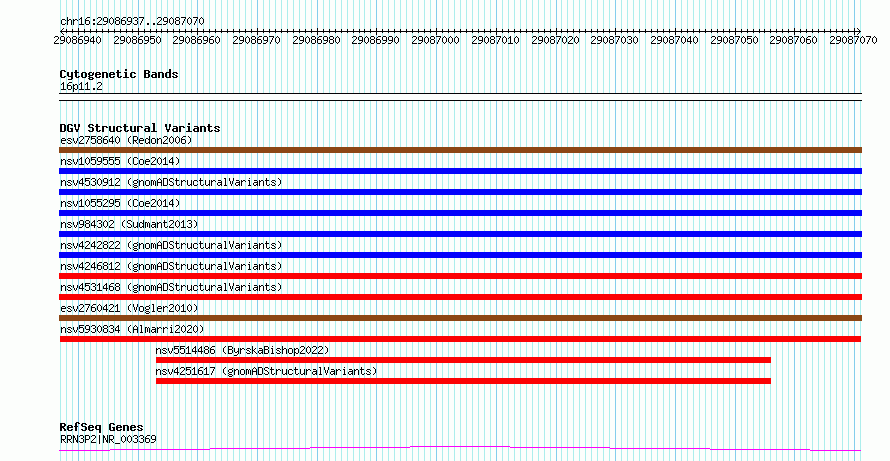
Task: Click the 16p11.2 cytogenetic band label
Action: tap(81, 87)
